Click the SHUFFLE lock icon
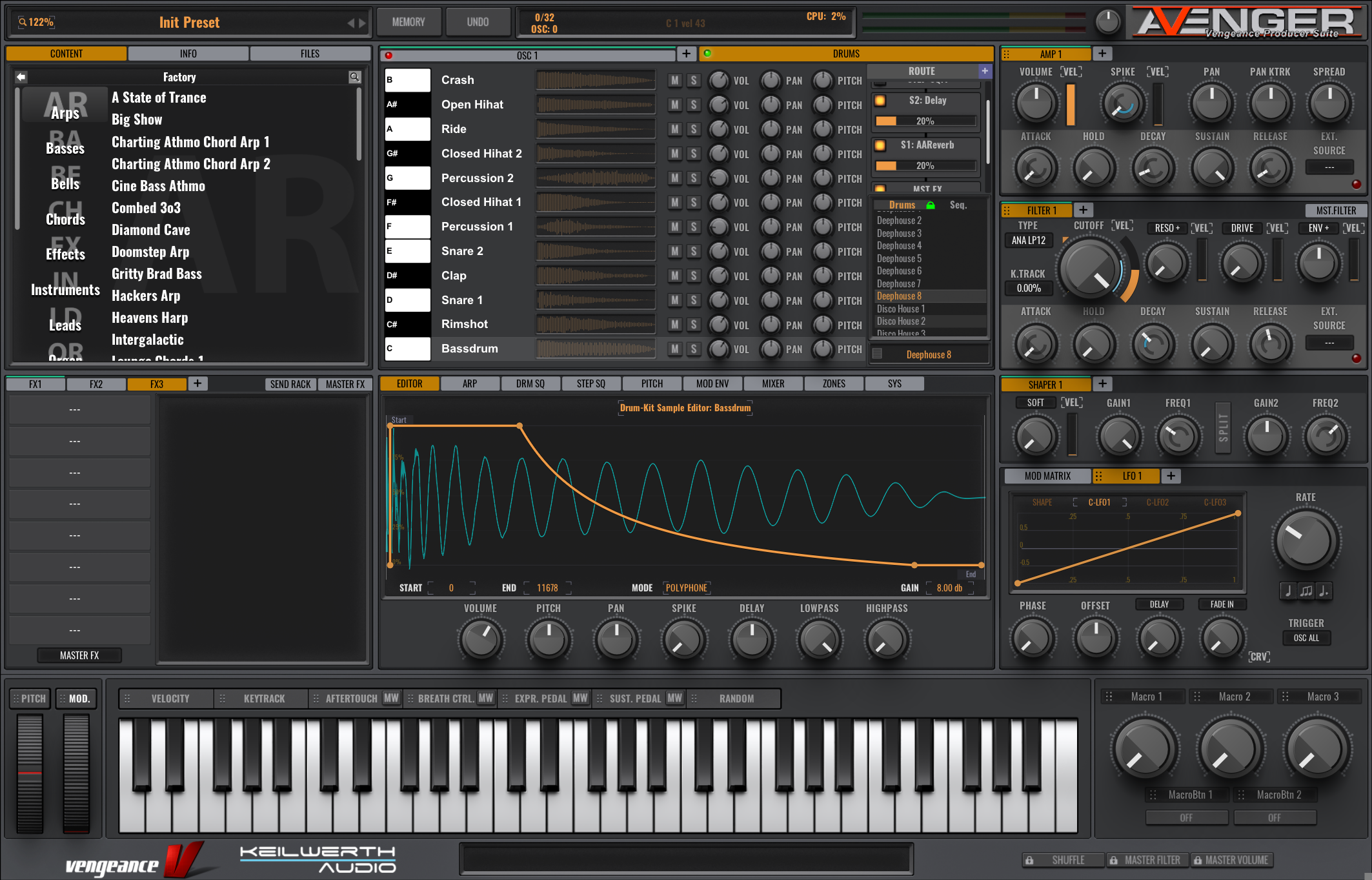1372x880 pixels. 1030,860
